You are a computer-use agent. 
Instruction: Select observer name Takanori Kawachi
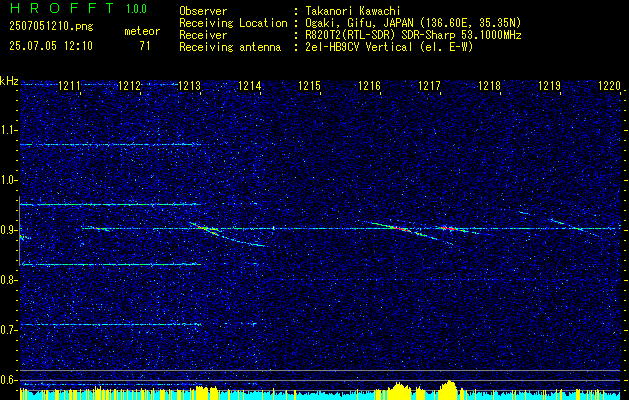click(352, 11)
